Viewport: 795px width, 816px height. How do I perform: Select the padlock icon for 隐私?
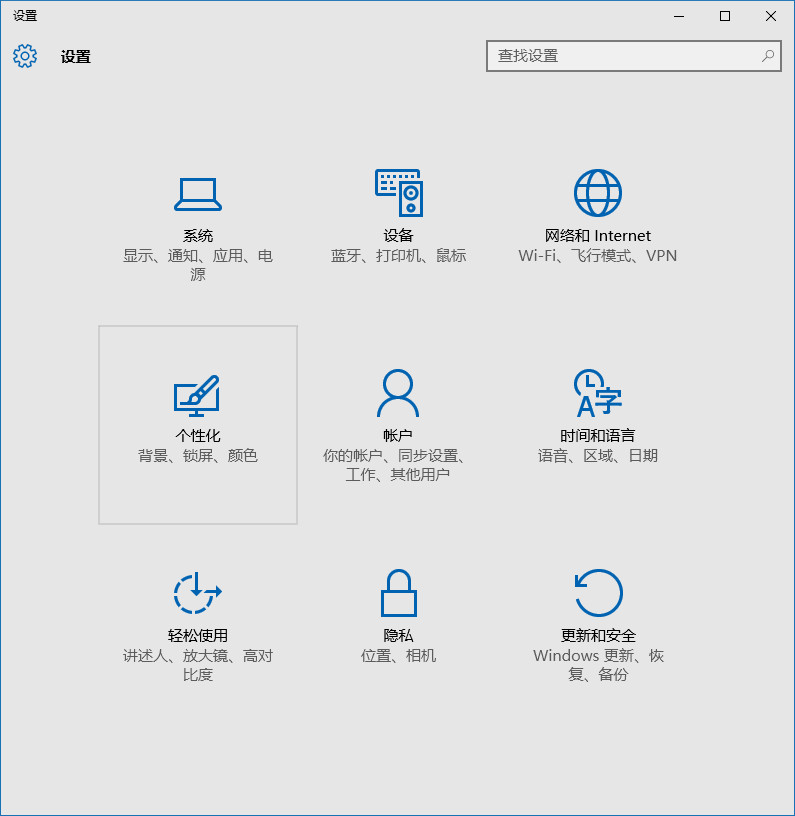tap(398, 593)
